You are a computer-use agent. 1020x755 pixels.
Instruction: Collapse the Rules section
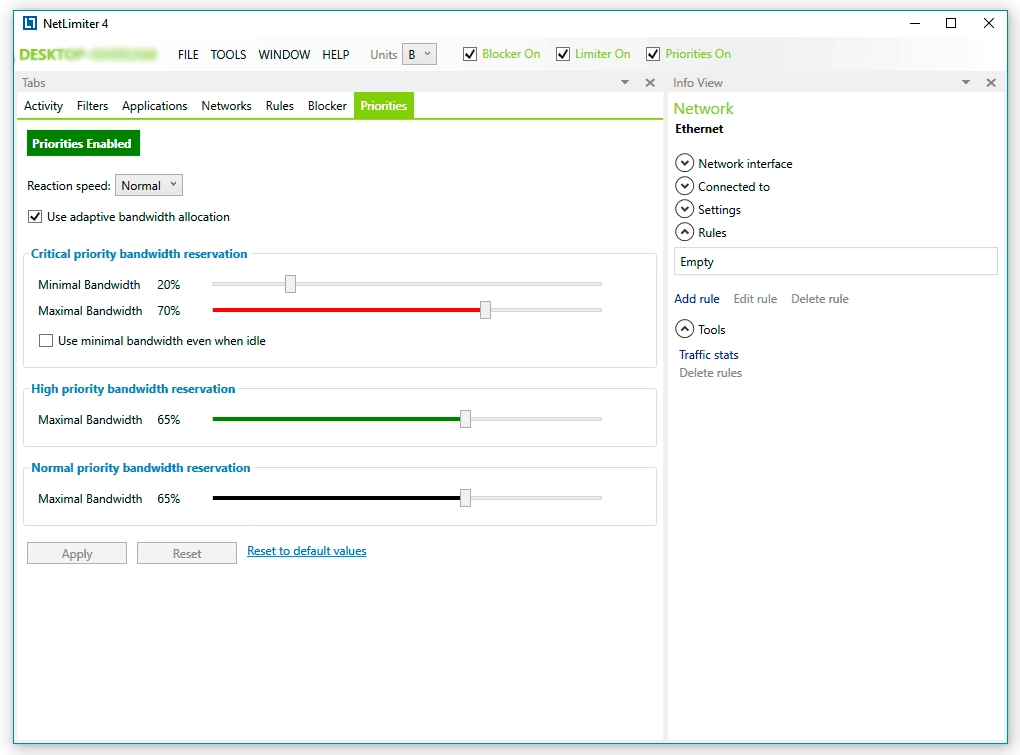tap(684, 232)
